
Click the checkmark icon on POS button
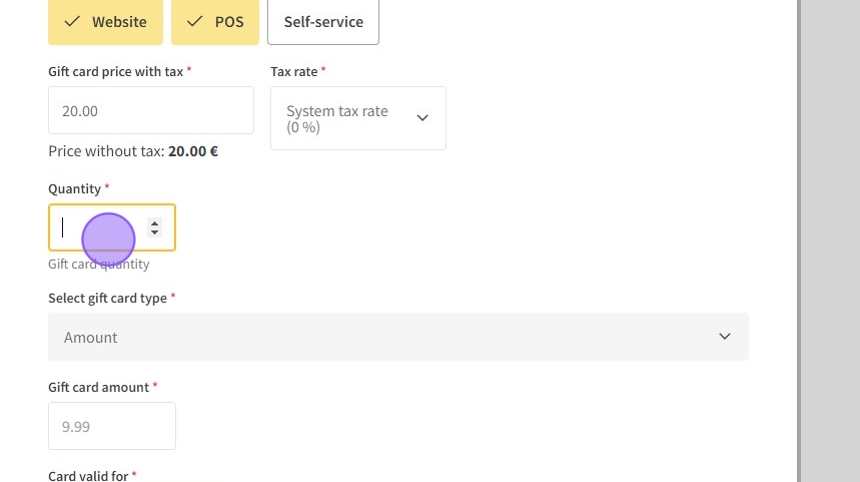pos(194,21)
